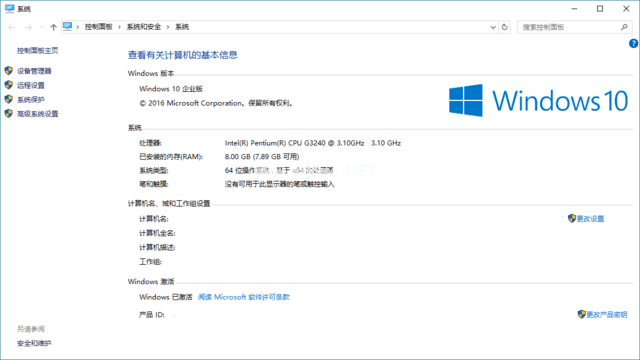Screen dimensions: 640x360
Task: Open help with the blue question icon
Action: [633, 43]
